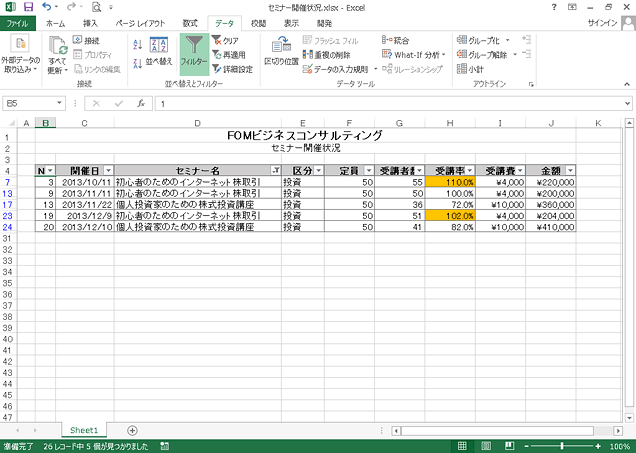The image size is (636, 453).
Task: Sort ascending with the A-Z icon
Action: click(138, 44)
